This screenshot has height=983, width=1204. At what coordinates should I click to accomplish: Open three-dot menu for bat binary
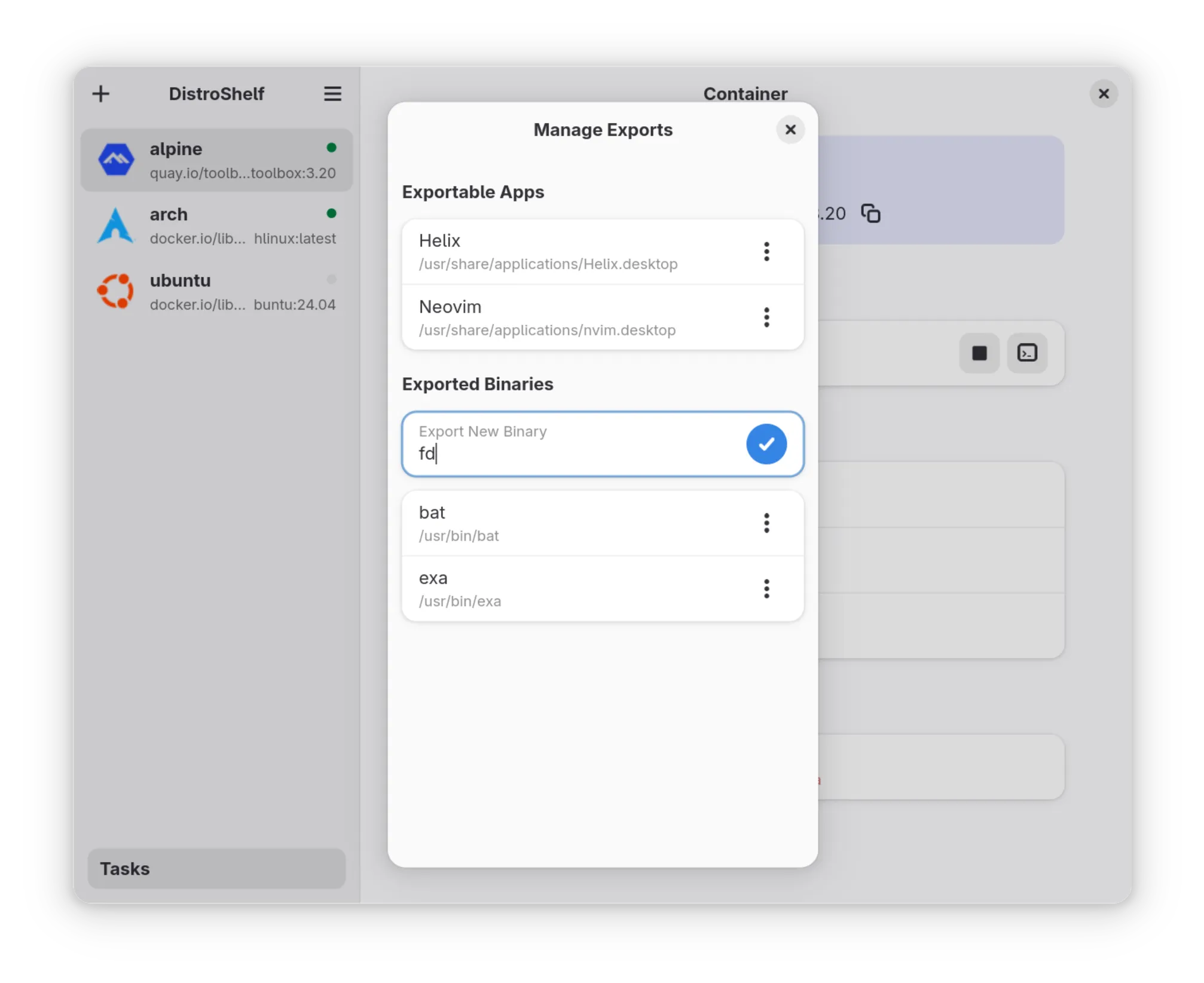pyautogui.click(x=766, y=523)
